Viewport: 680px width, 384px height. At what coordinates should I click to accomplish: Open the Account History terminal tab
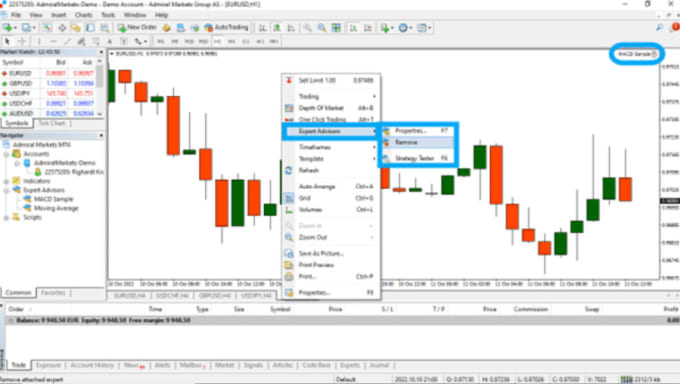pyautogui.click(x=92, y=365)
